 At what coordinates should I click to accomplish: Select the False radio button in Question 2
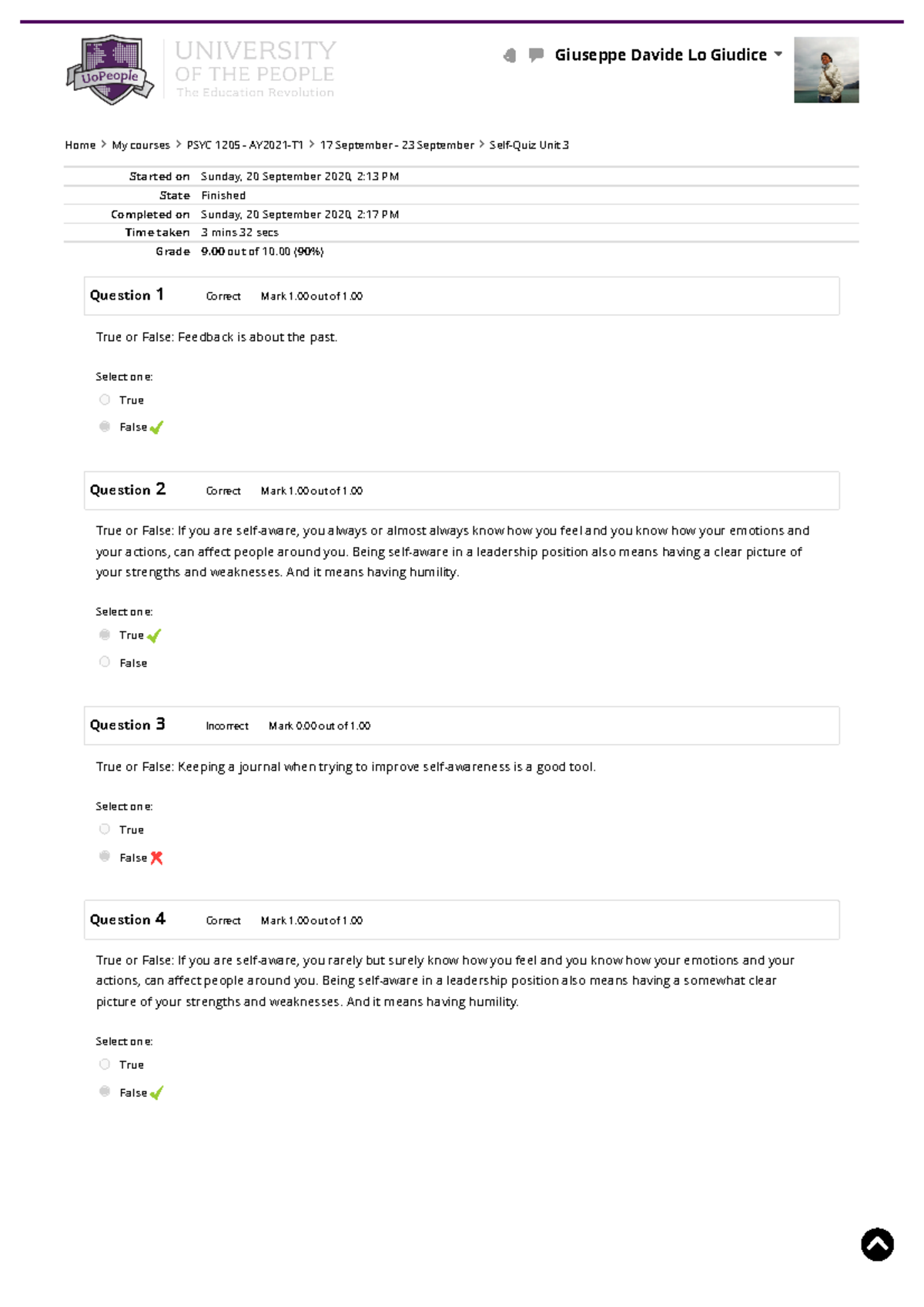(104, 661)
